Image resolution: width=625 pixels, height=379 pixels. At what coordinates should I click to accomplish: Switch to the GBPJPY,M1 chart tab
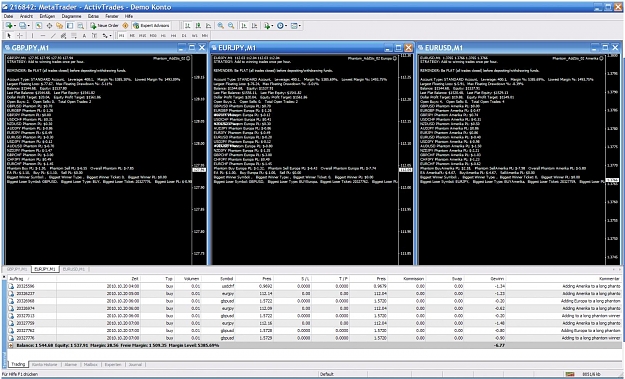[17, 269]
